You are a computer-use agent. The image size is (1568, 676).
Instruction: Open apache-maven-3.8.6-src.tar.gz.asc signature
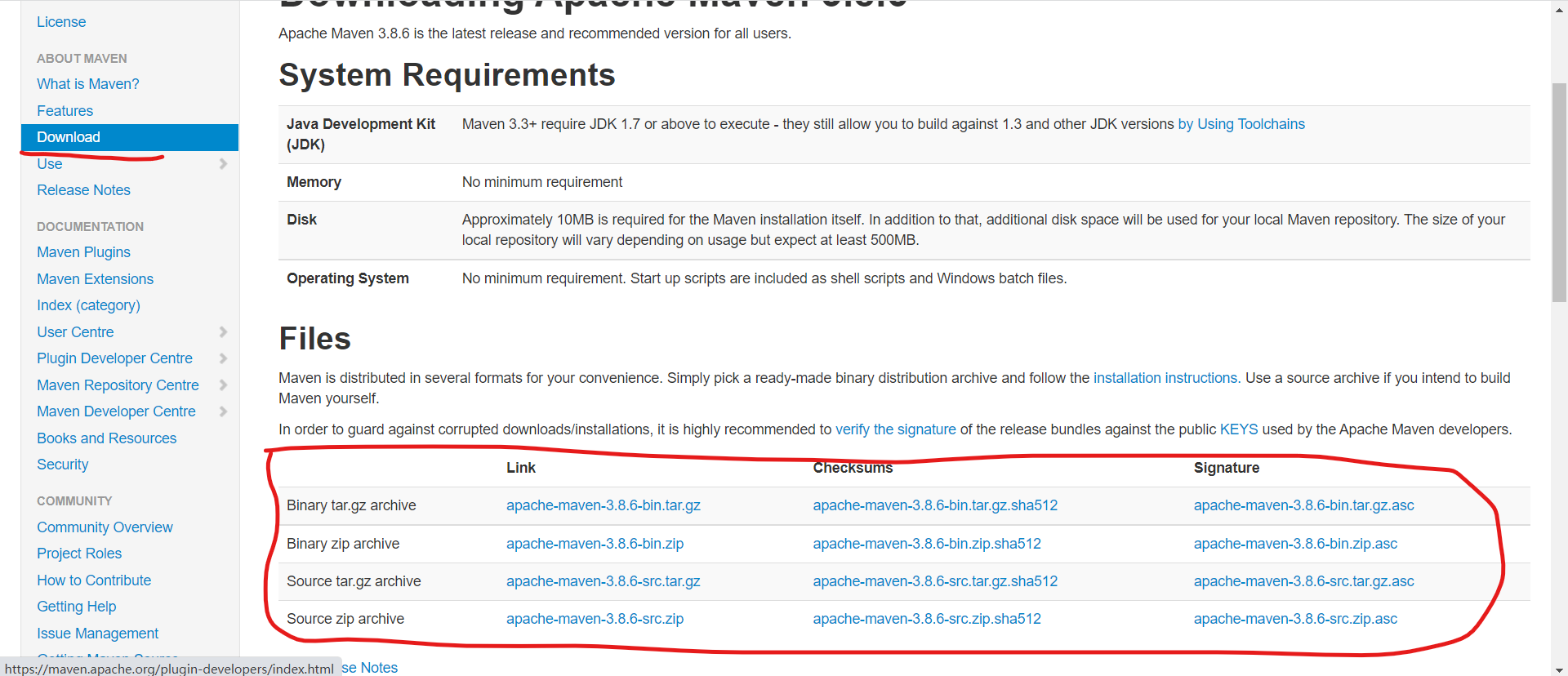coord(1304,581)
